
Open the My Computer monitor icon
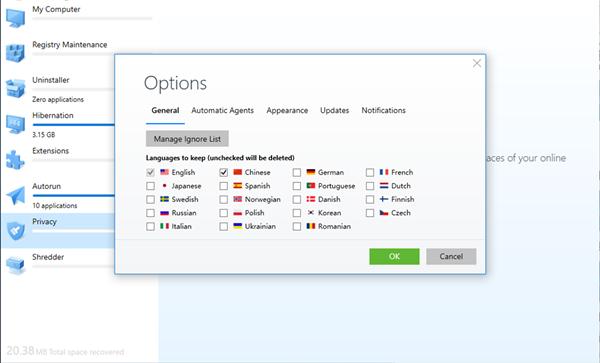pyautogui.click(x=15, y=18)
